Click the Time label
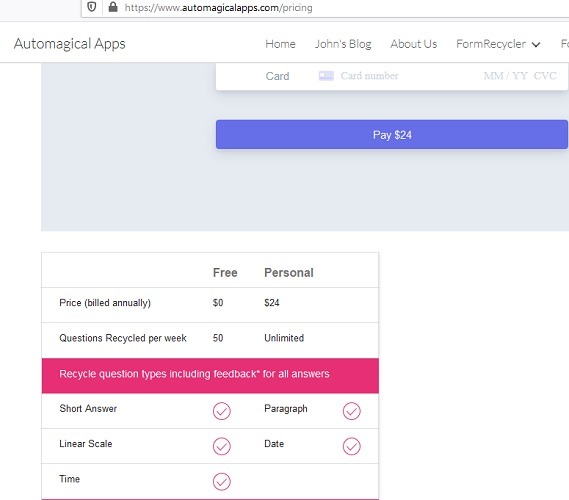This screenshot has height=500, width=569. (x=69, y=479)
